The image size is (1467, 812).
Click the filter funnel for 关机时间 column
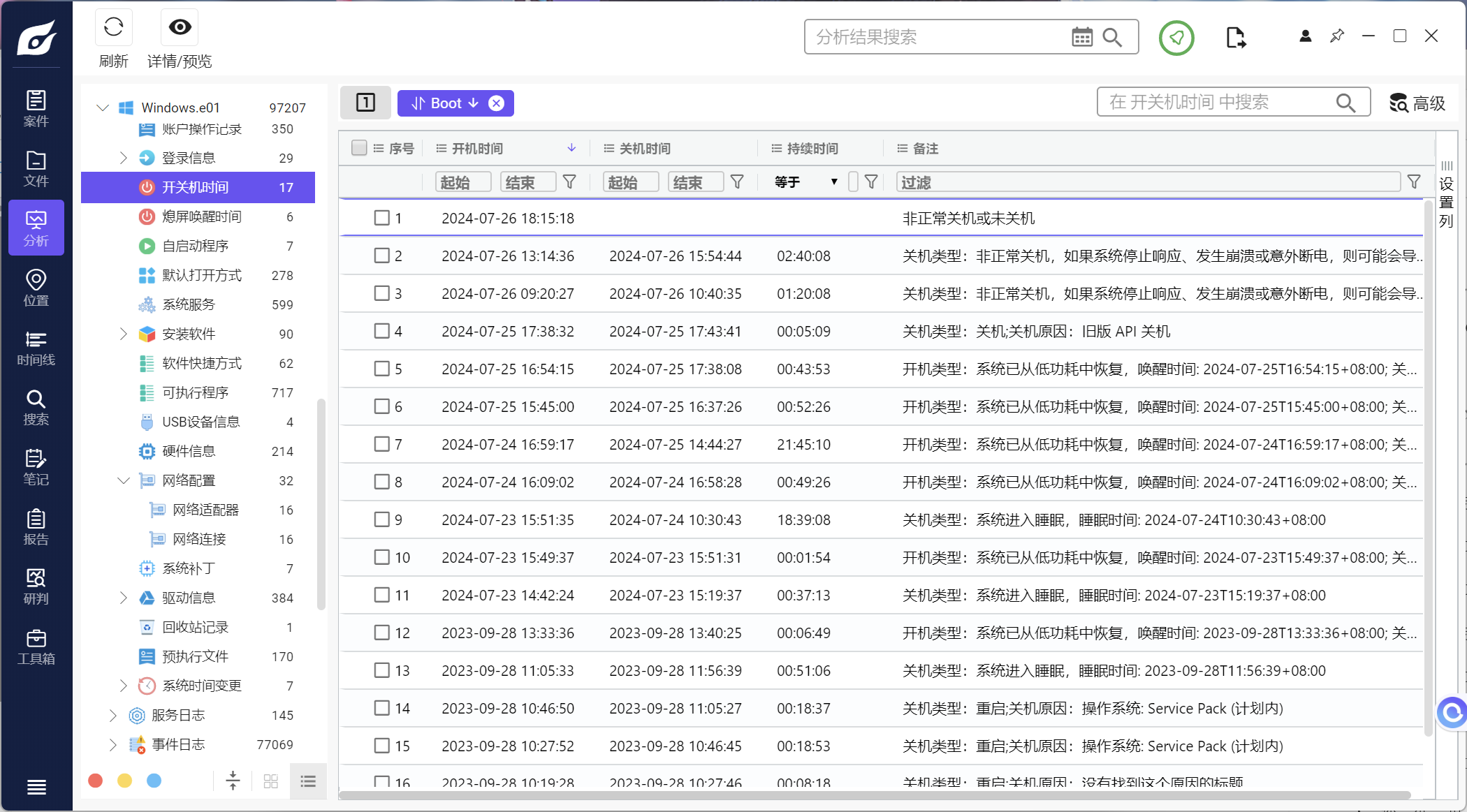pyautogui.click(x=737, y=182)
